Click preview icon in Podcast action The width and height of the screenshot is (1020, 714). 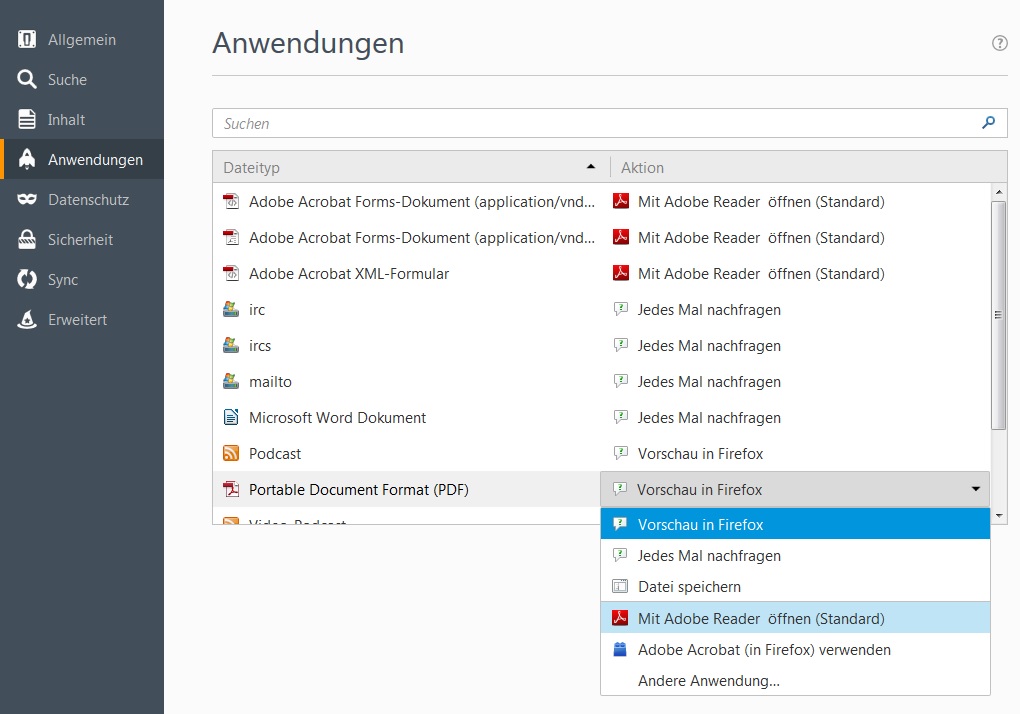pos(621,453)
